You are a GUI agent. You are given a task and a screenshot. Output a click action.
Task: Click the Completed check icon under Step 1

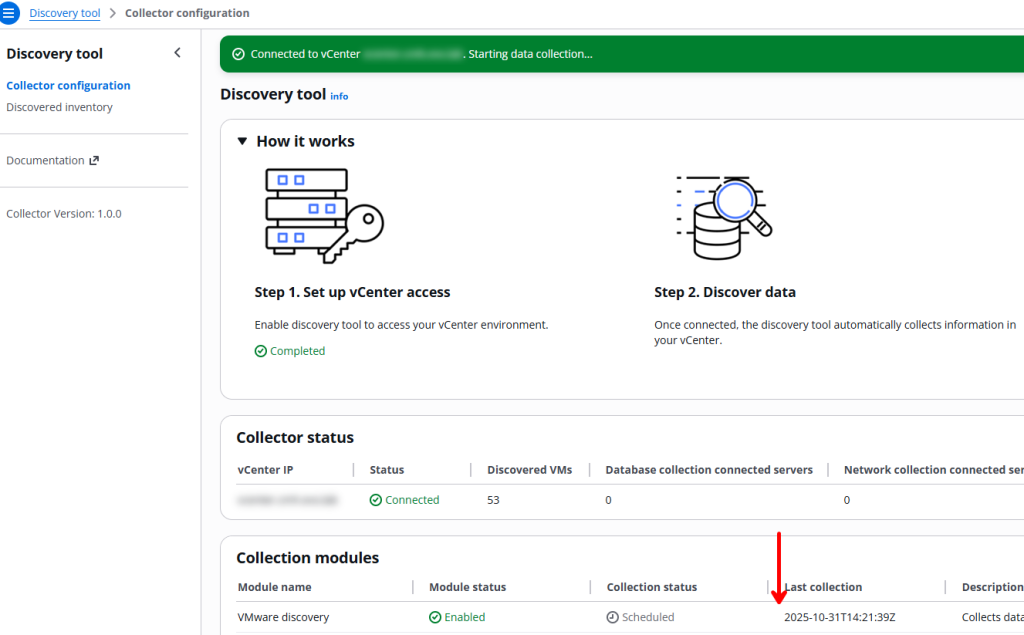click(261, 351)
